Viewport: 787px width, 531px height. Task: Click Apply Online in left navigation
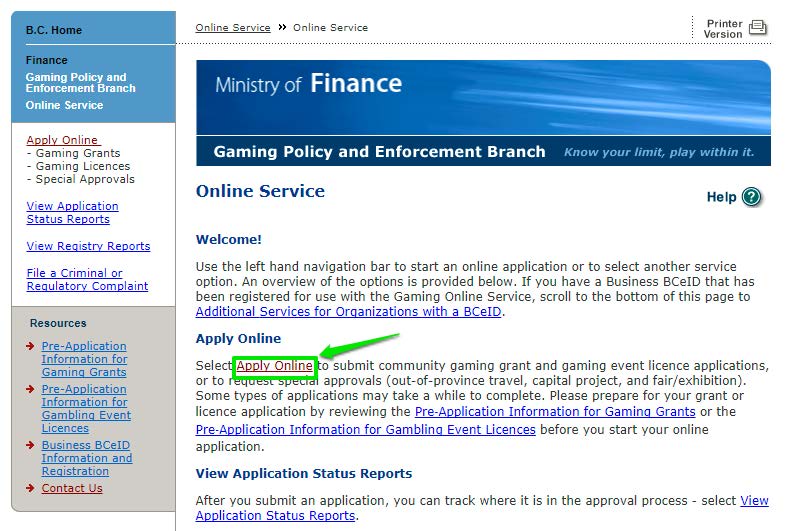point(63,140)
